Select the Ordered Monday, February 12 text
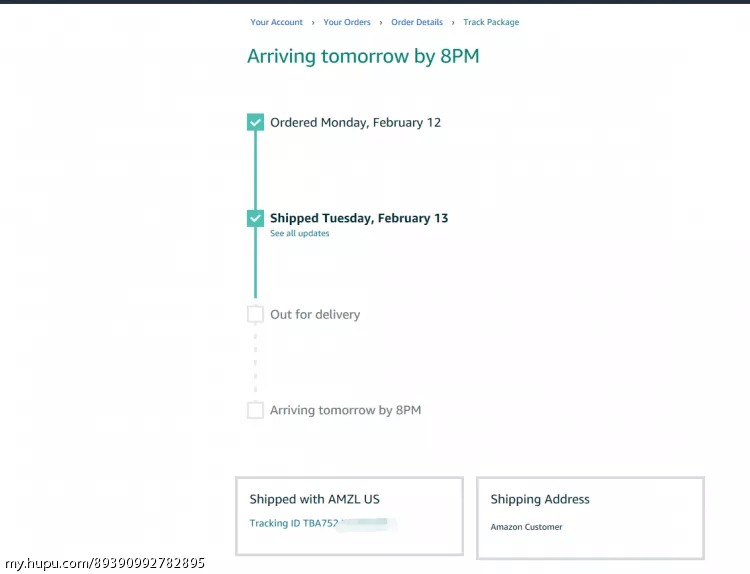Image resolution: width=750 pixels, height=574 pixels. pyautogui.click(x=355, y=123)
